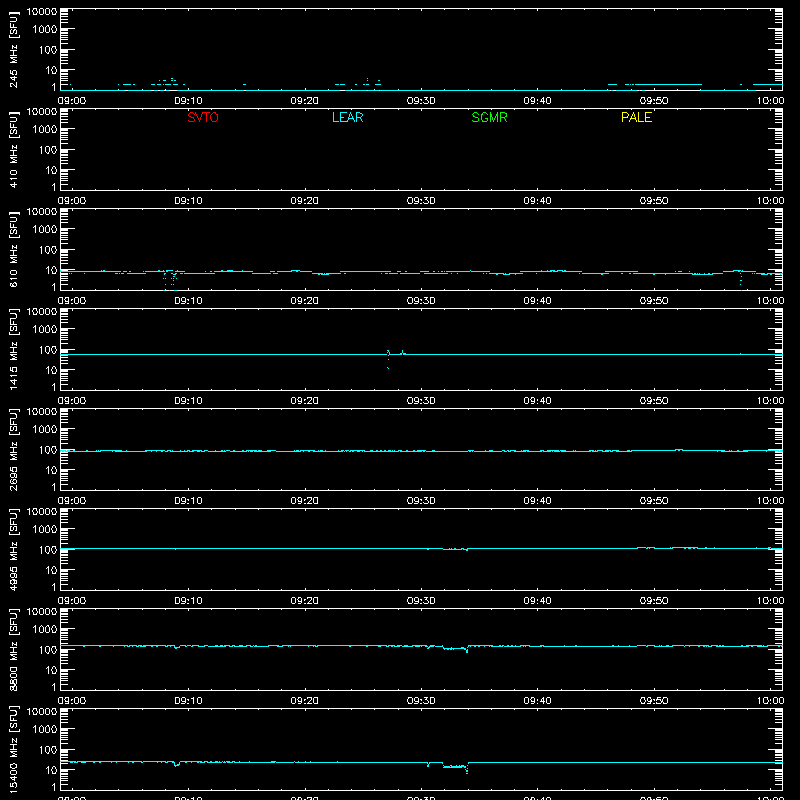Click the 10000 y-tick on the 245 MHz panel

coord(42,12)
